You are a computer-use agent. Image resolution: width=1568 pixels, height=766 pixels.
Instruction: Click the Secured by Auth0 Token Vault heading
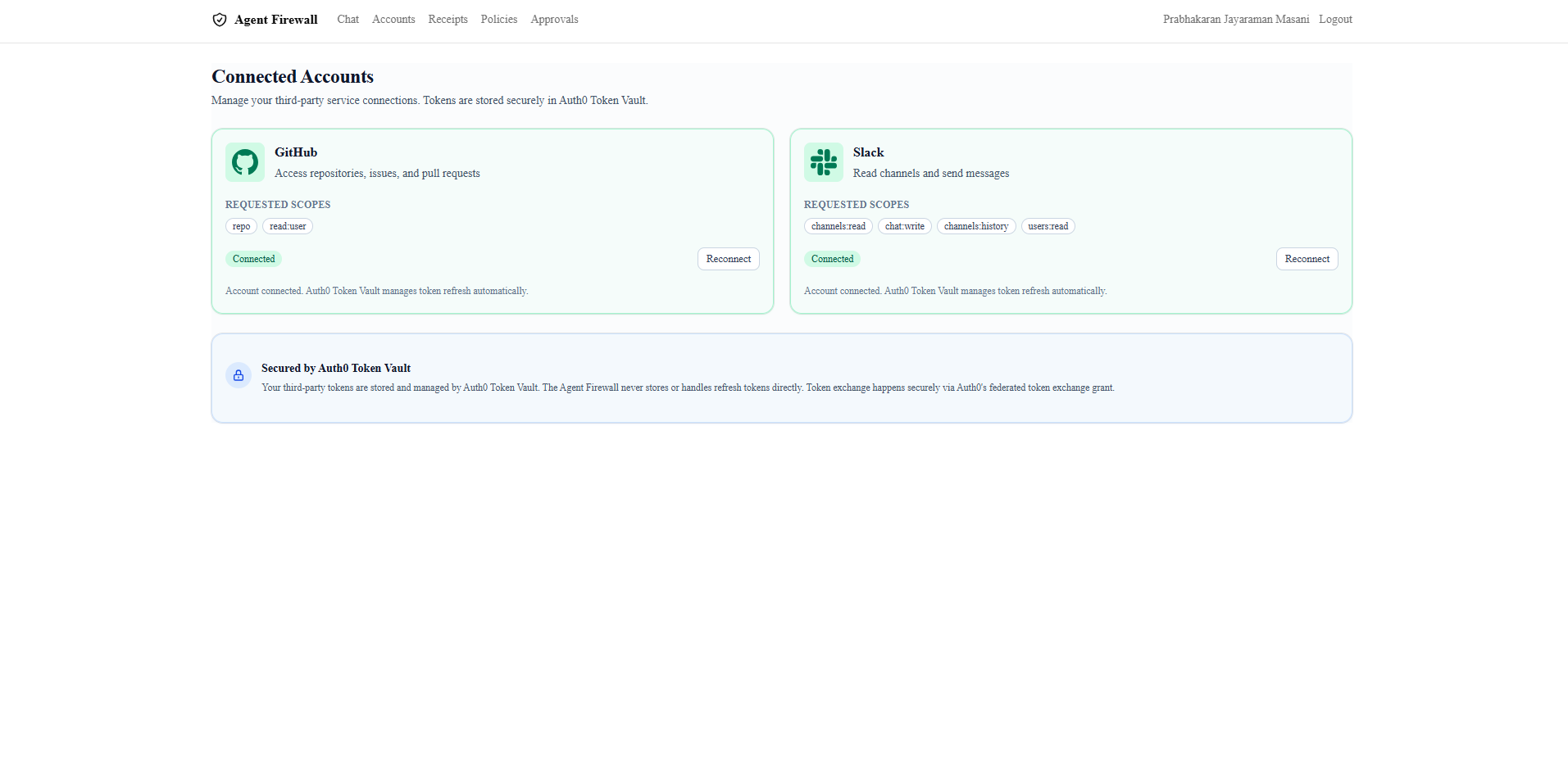(336, 369)
